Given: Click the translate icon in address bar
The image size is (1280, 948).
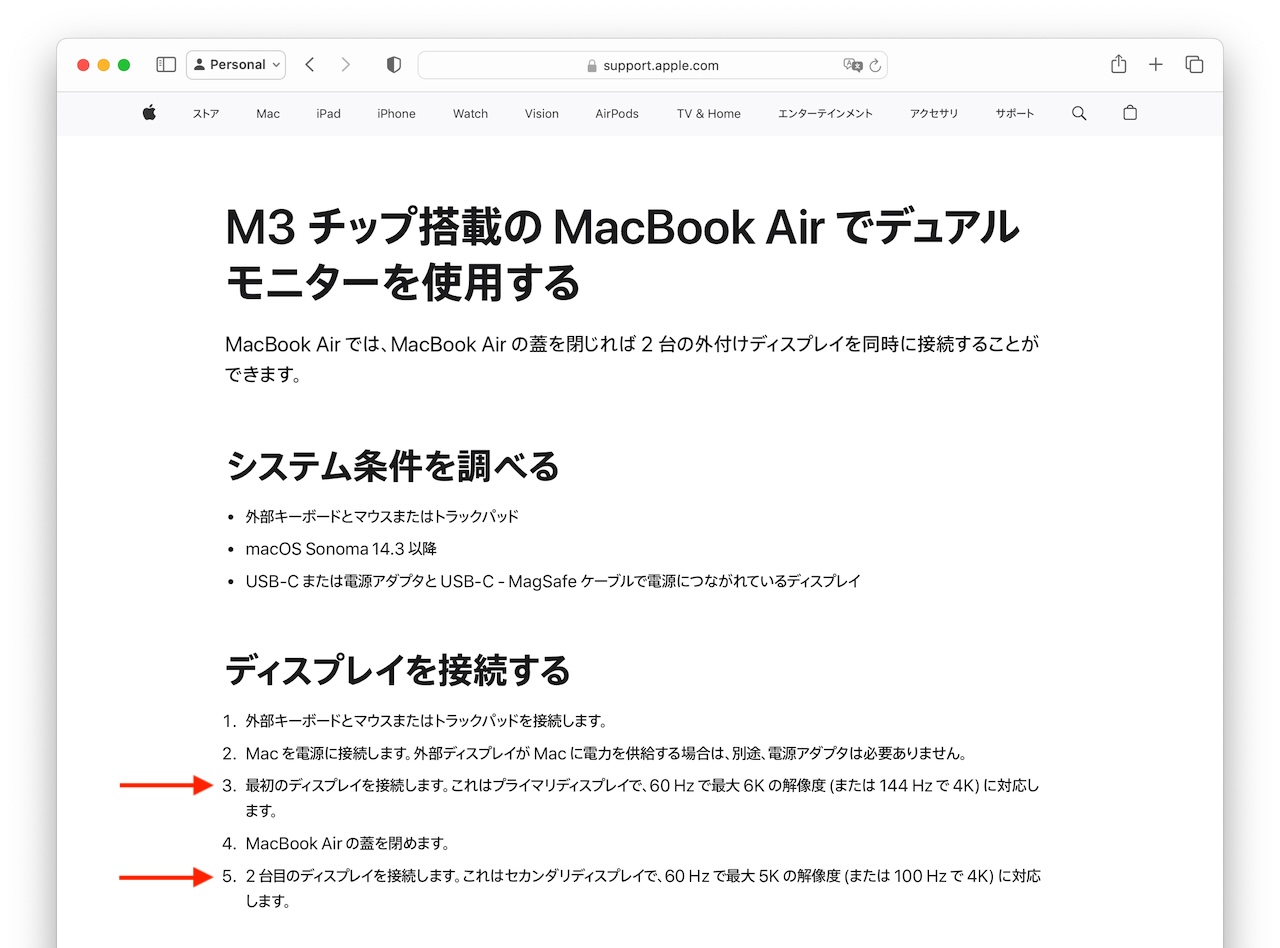Looking at the screenshot, I should pyautogui.click(x=852, y=65).
